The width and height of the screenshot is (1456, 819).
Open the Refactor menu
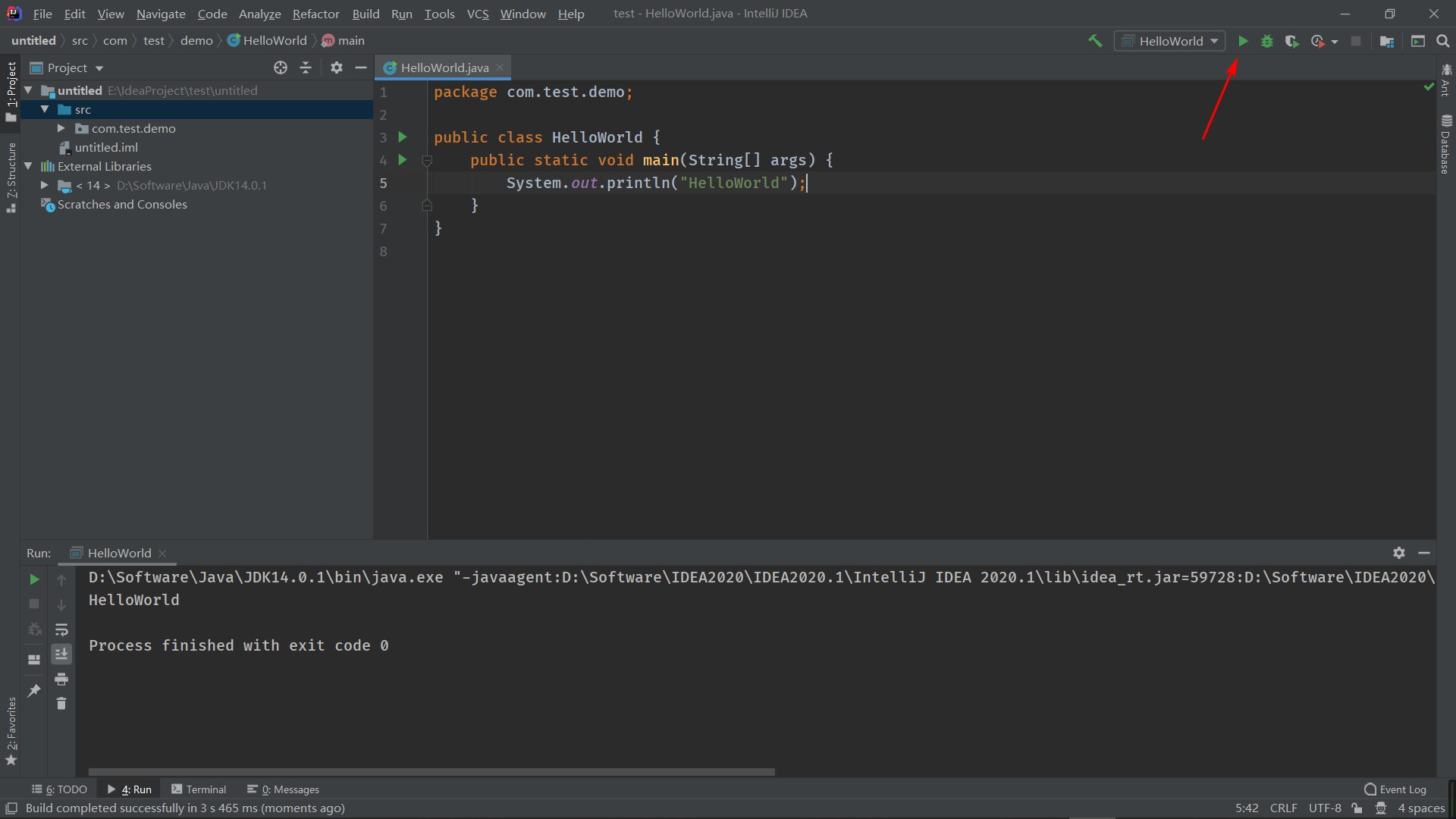click(x=316, y=14)
